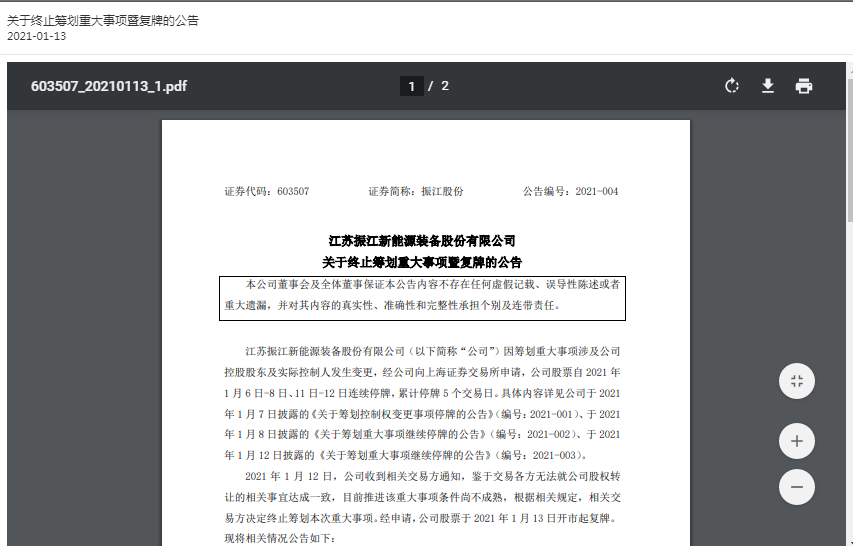Click line starting 让的相关事宜达成一致
This screenshot has width=853, height=546.
[422, 498]
